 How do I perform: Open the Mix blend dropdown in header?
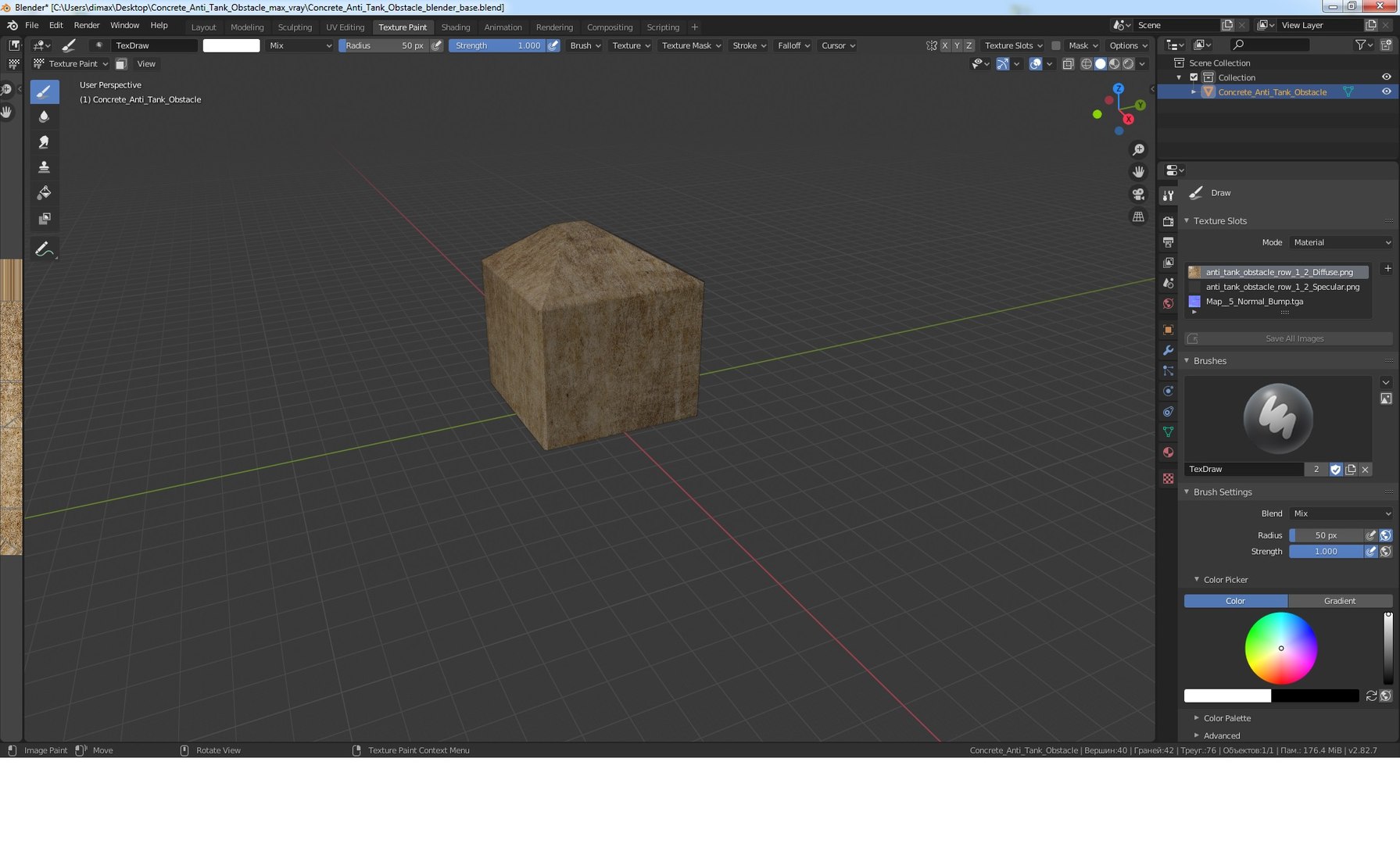(300, 45)
